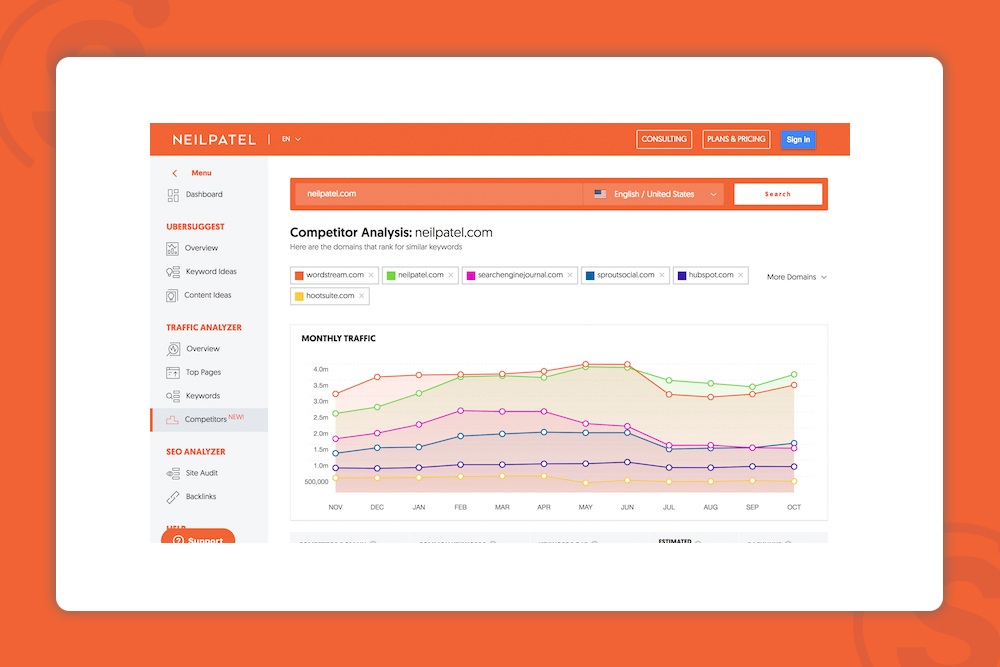
Task: Click the Content Ideas icon
Action: [173, 296]
